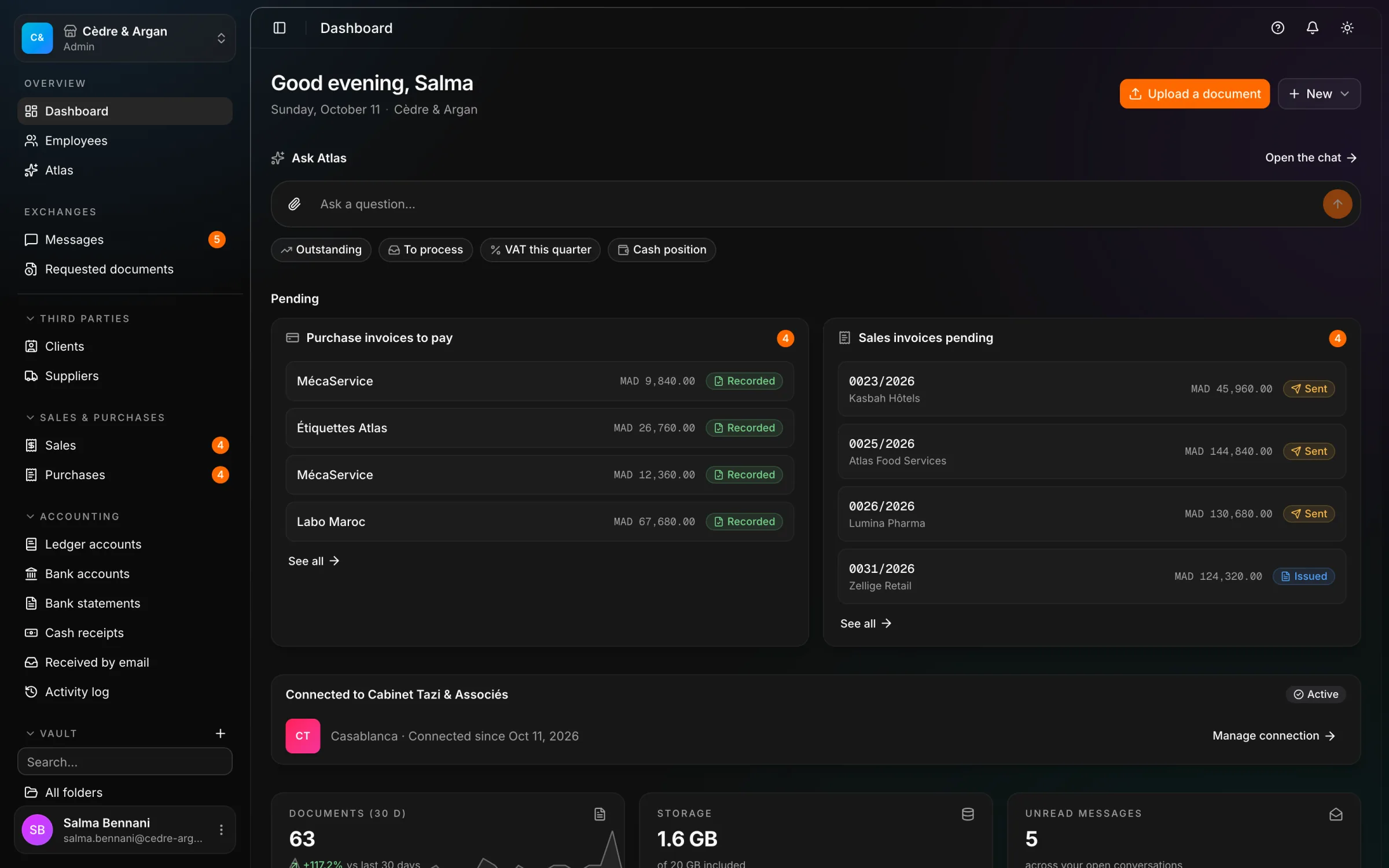Select the VAT this quarter chip
The image size is (1389, 868).
coord(540,249)
